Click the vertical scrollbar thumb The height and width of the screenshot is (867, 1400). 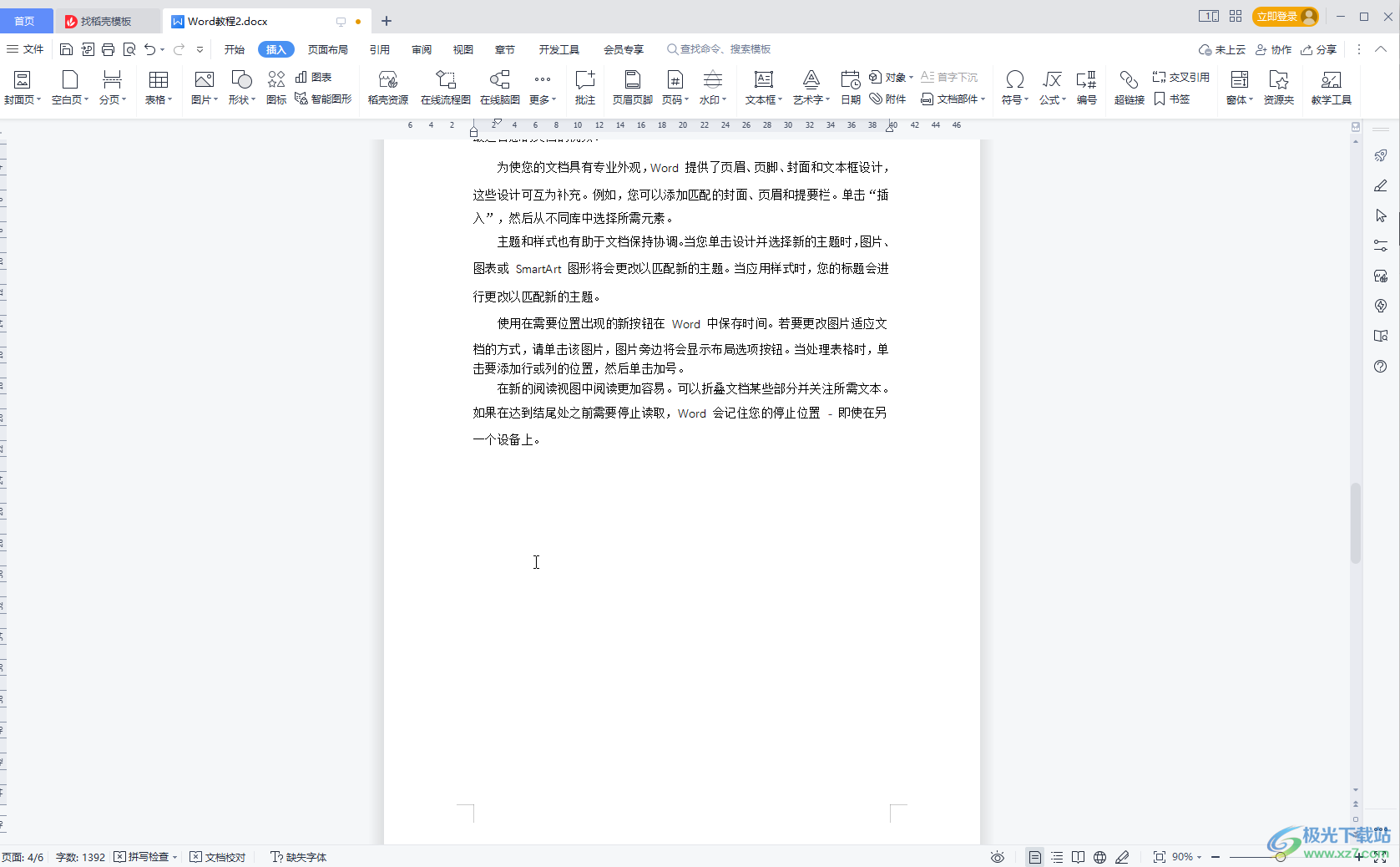tap(1355, 523)
